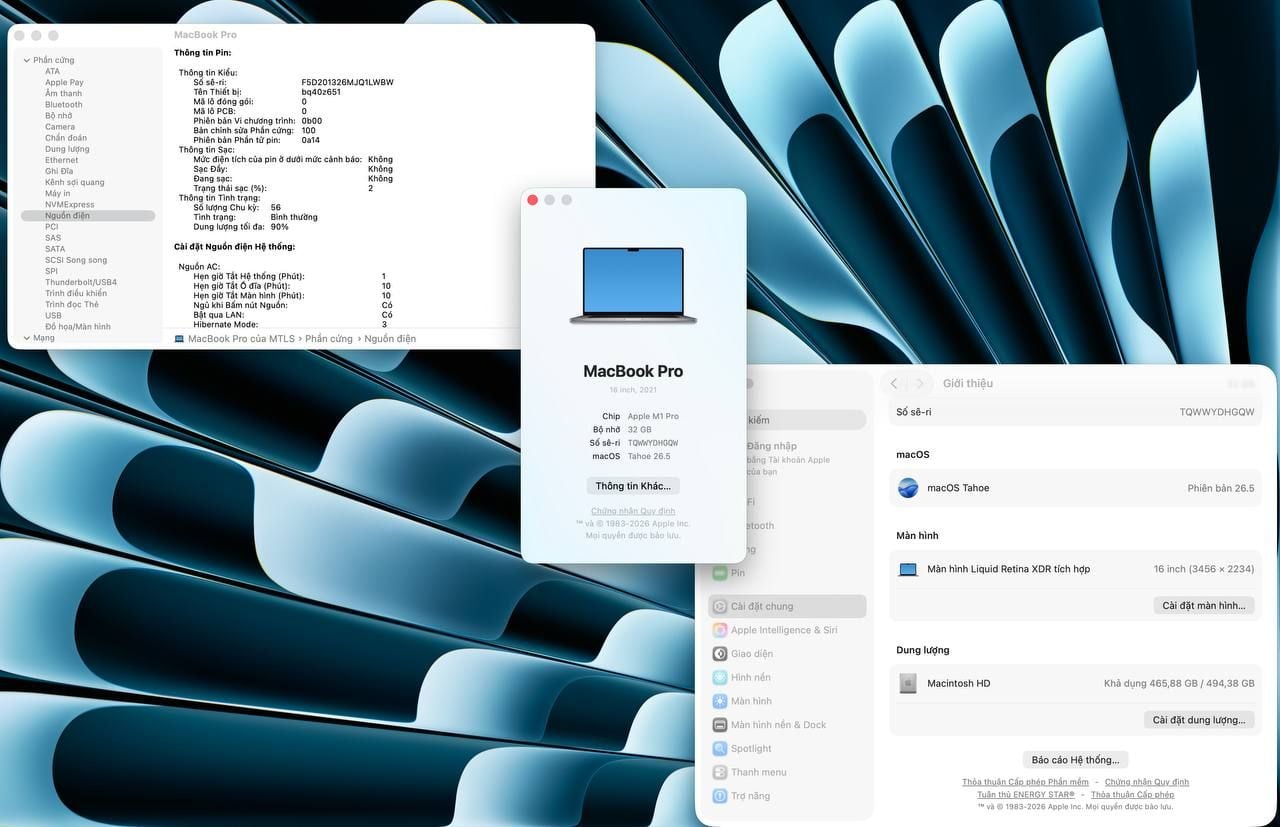
Task: Click the MacBook Pro picture in About window
Action: click(x=633, y=285)
